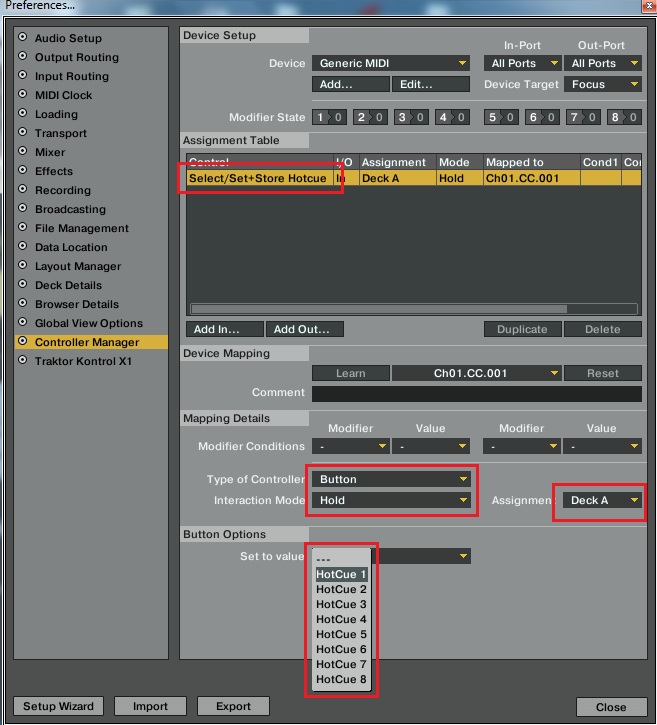Open the Ch01.CC.001 mapping dropdown
Viewport: 657px width, 725px height.
click(x=476, y=373)
